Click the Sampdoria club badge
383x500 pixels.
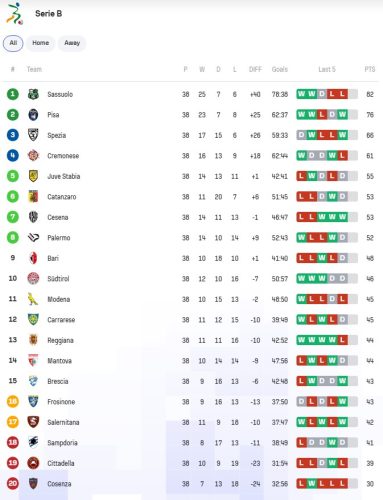pos(33,442)
